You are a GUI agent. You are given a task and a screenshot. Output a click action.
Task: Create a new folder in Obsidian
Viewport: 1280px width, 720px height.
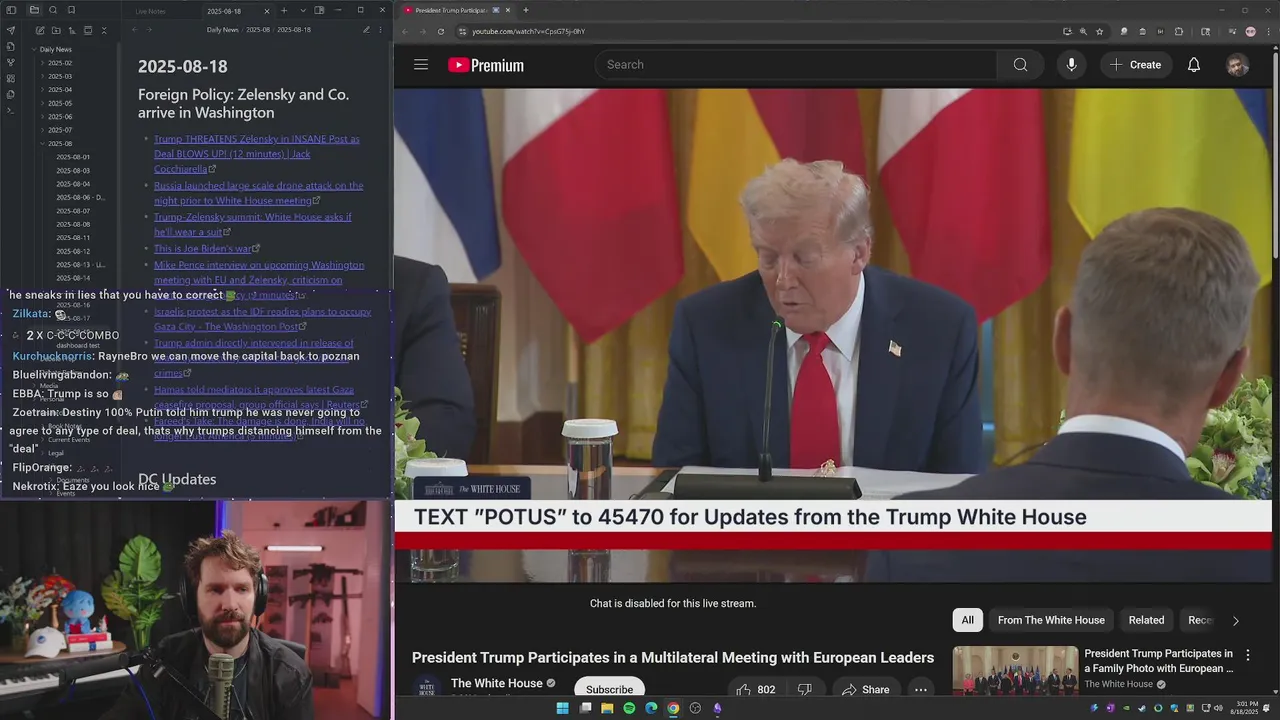click(x=55, y=30)
